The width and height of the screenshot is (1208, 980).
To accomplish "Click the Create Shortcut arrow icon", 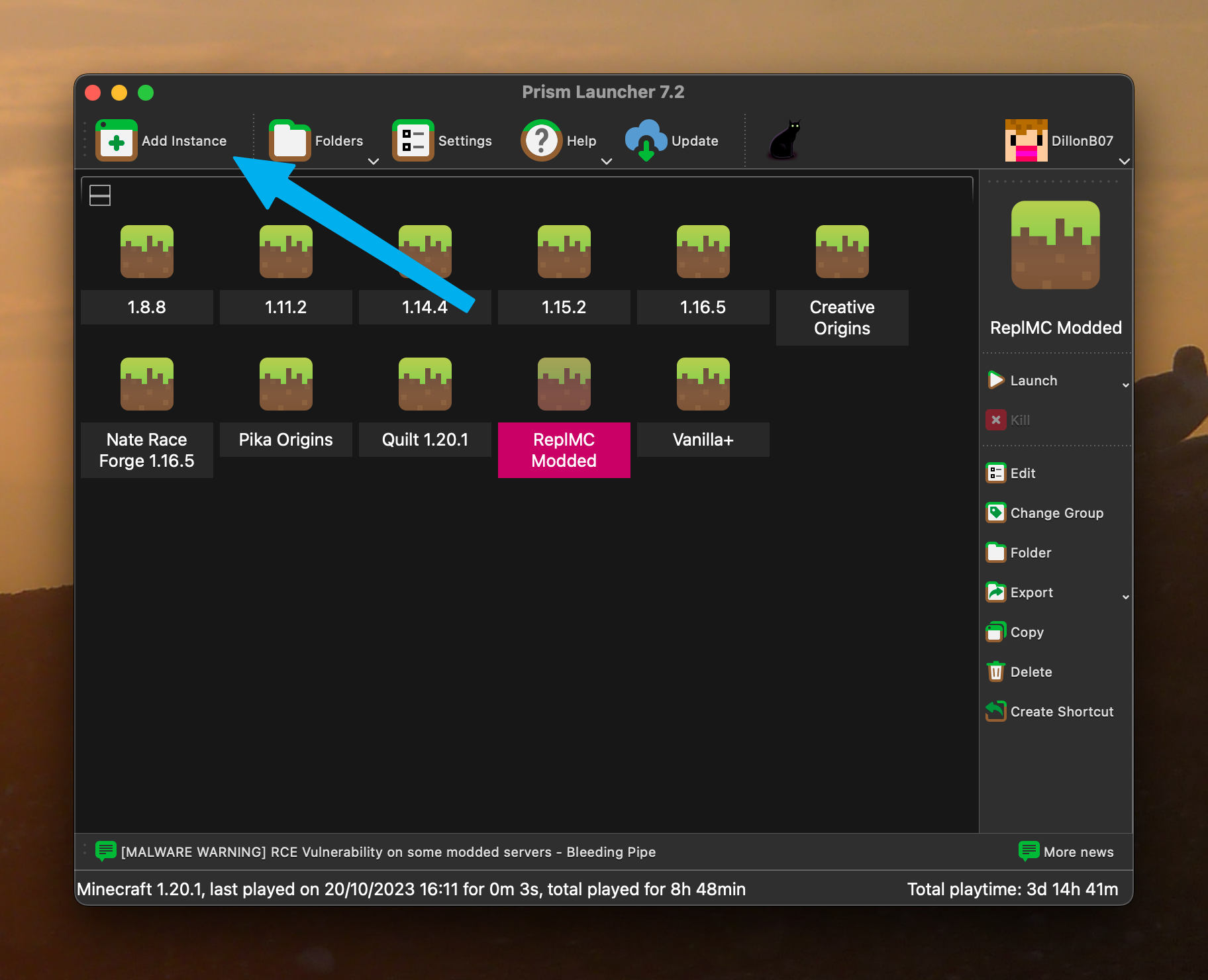I will coord(996,711).
